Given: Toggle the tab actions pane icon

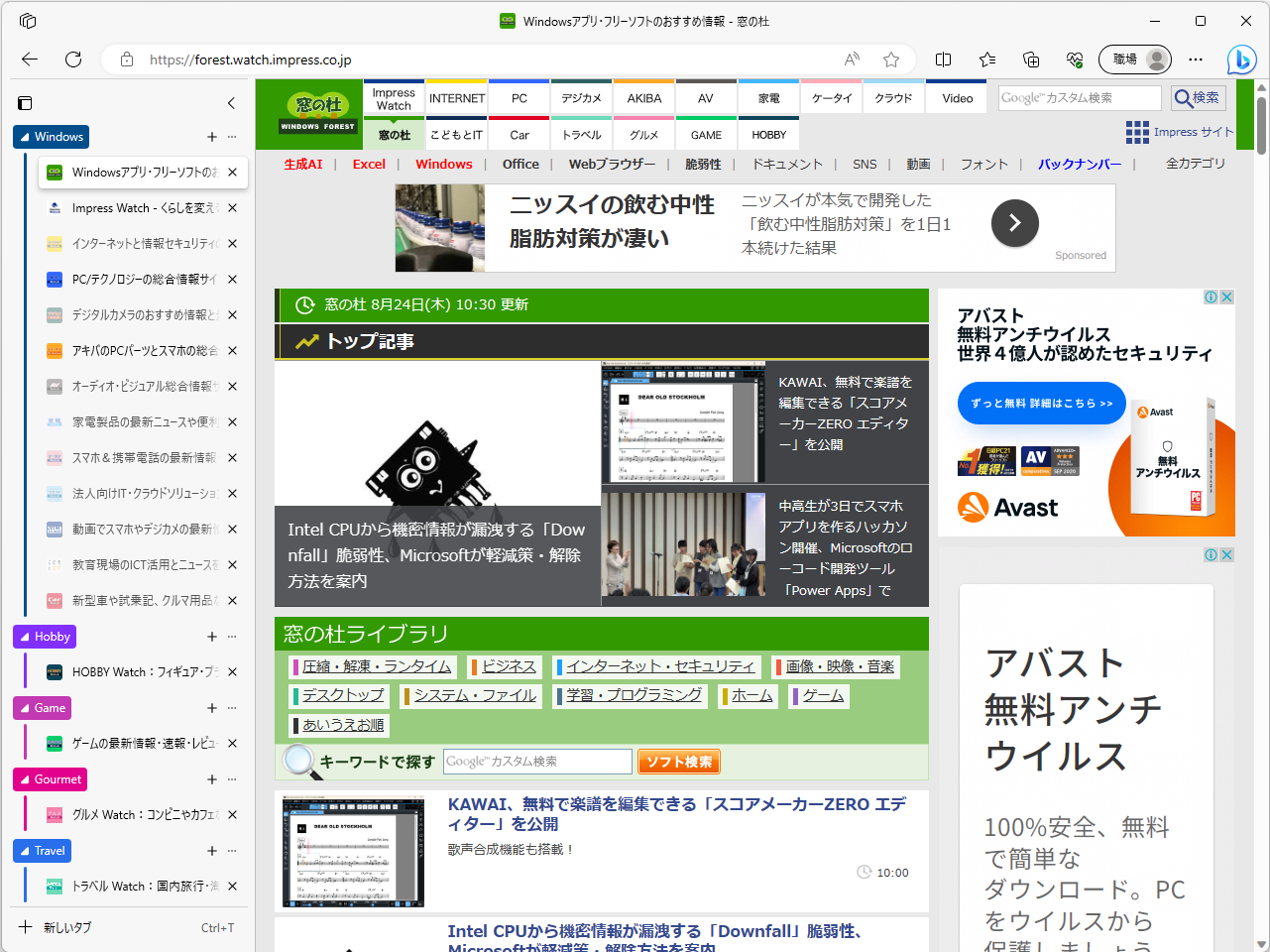Looking at the screenshot, I should pyautogui.click(x=24, y=102).
